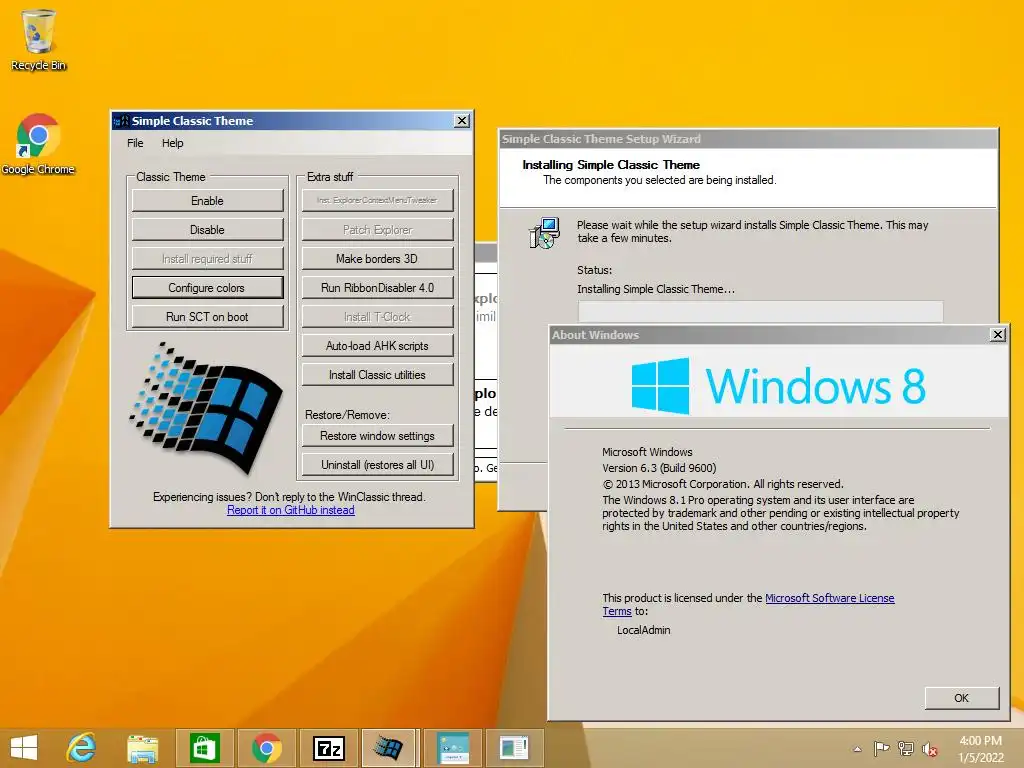The image size is (1024, 768).
Task: Click Restore window settings
Action: click(377, 436)
